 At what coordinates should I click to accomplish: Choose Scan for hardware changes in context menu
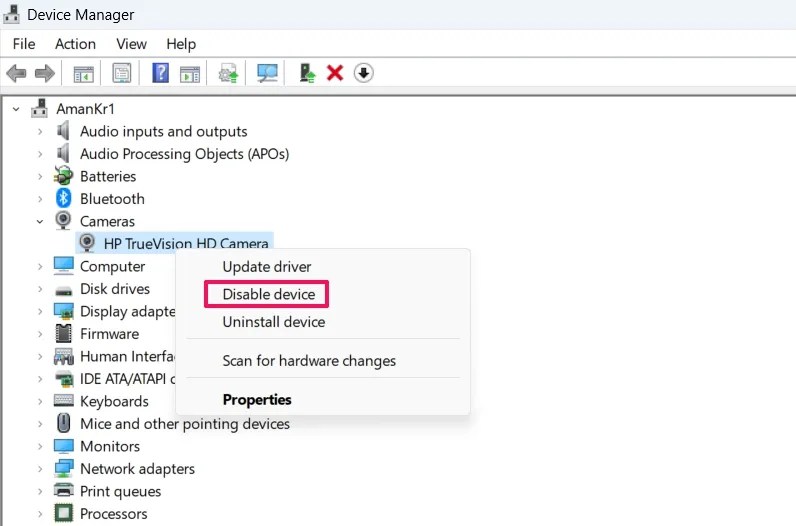tap(309, 360)
